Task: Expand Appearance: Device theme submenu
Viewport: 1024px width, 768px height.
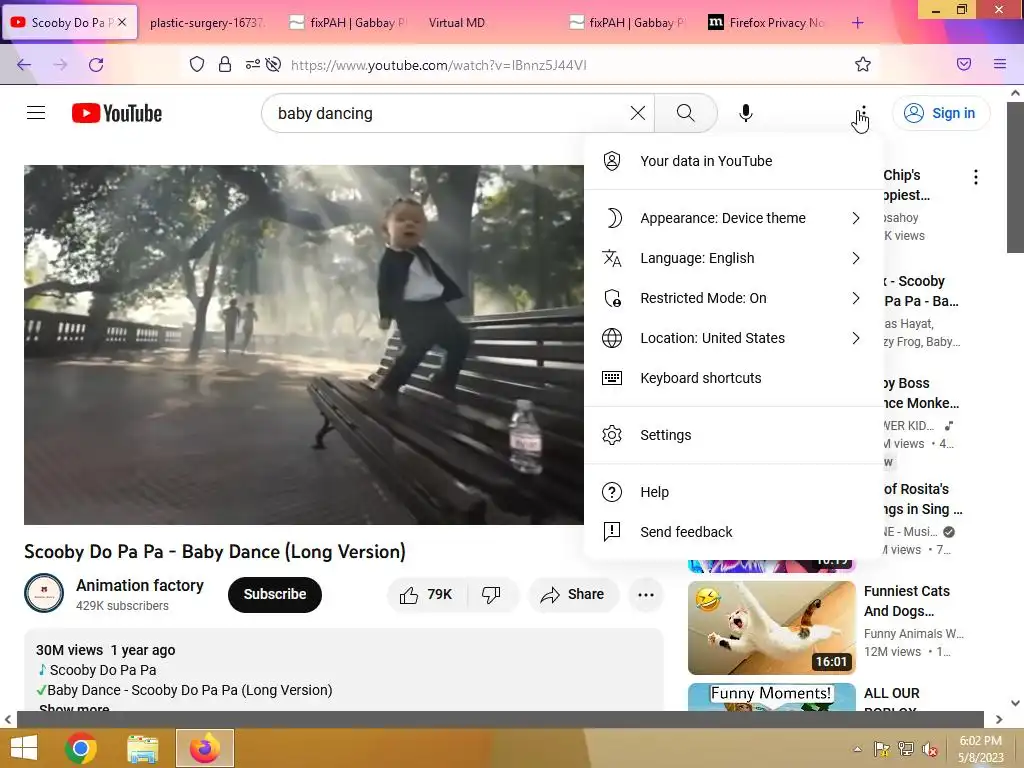Action: pyautogui.click(x=734, y=218)
